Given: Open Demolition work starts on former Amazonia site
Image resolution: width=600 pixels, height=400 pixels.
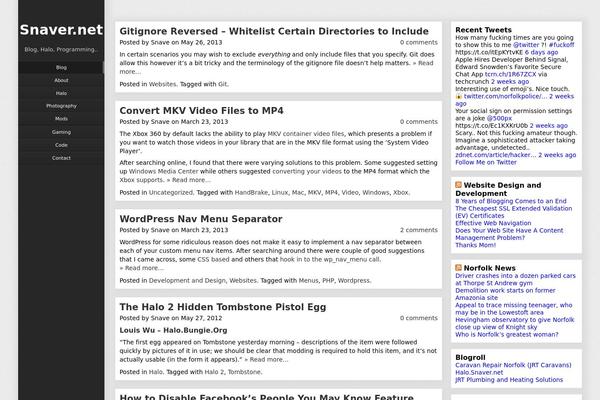Looking at the screenshot, I should tap(505, 294).
